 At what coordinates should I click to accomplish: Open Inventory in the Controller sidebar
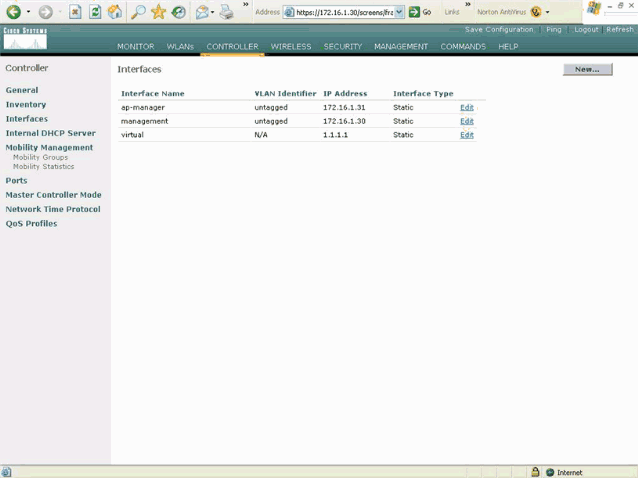coord(26,105)
